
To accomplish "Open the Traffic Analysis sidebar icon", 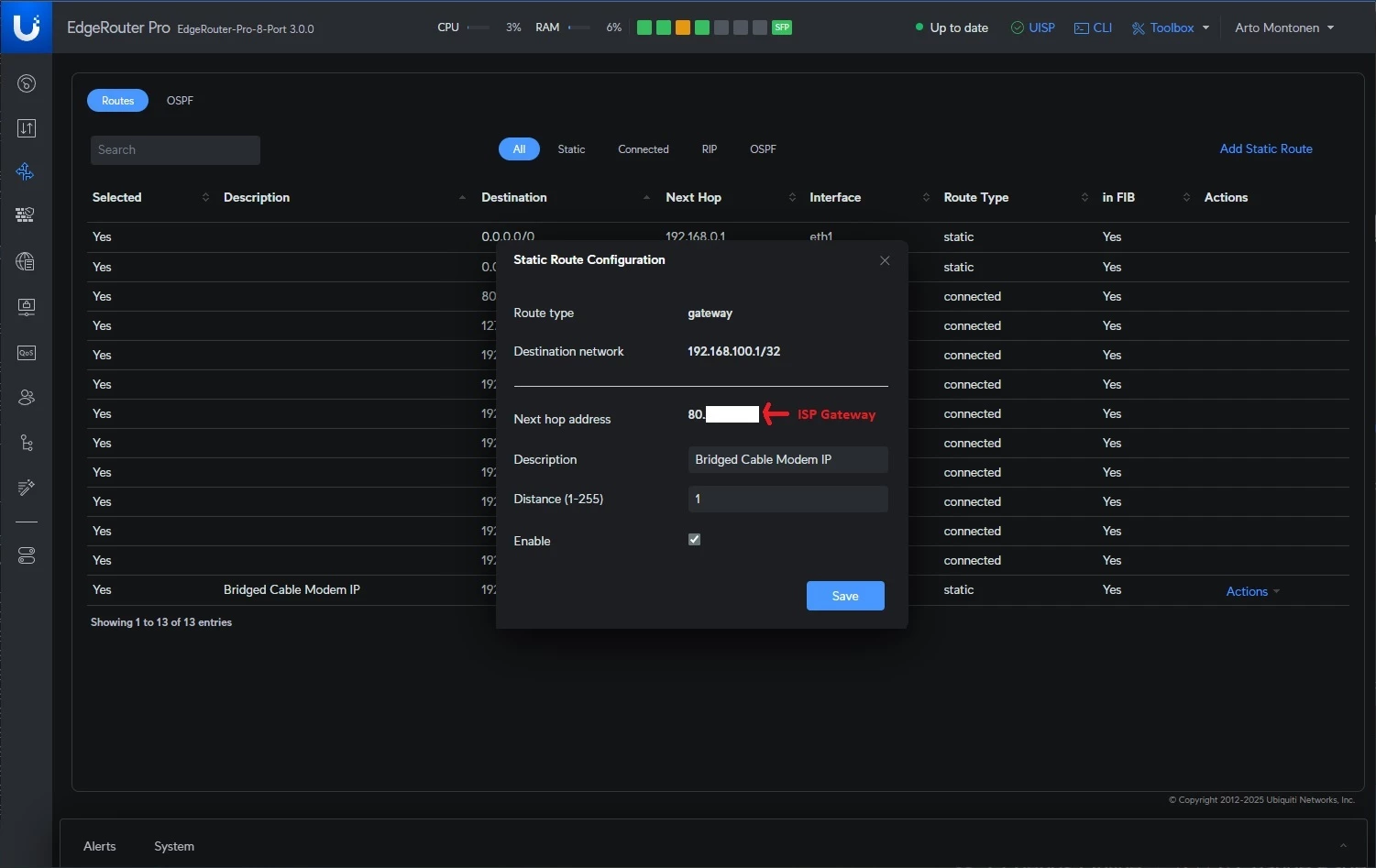I will 27,128.
